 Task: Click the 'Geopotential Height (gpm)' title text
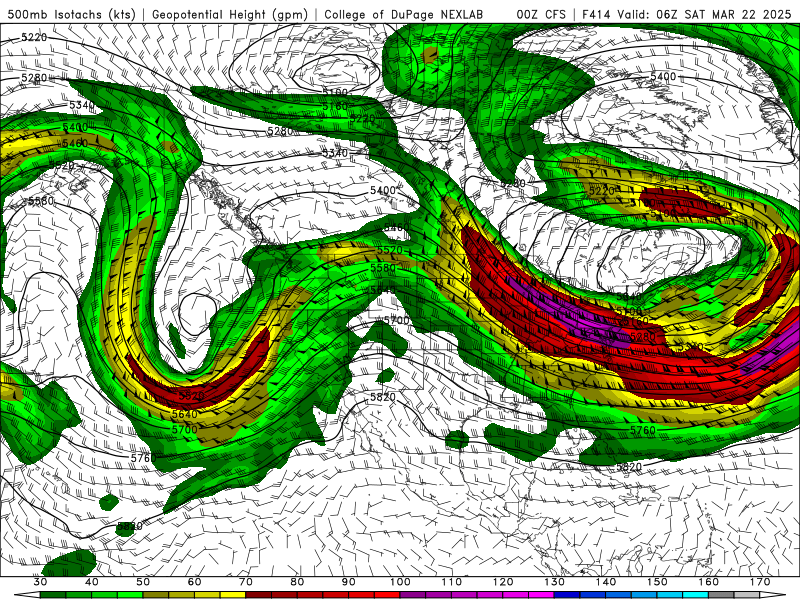[230, 14]
